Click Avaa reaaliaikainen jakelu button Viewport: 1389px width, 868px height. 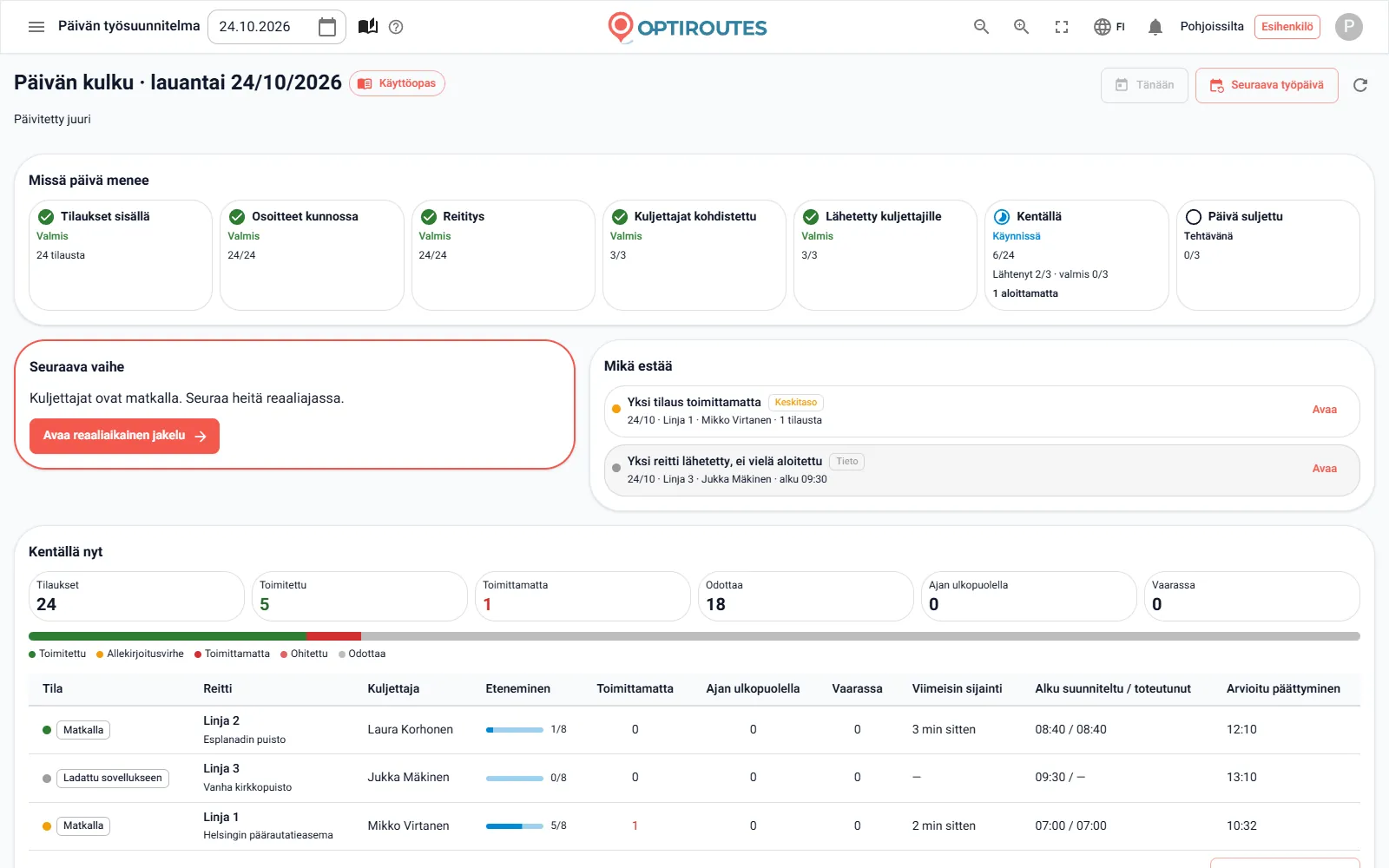pos(124,436)
